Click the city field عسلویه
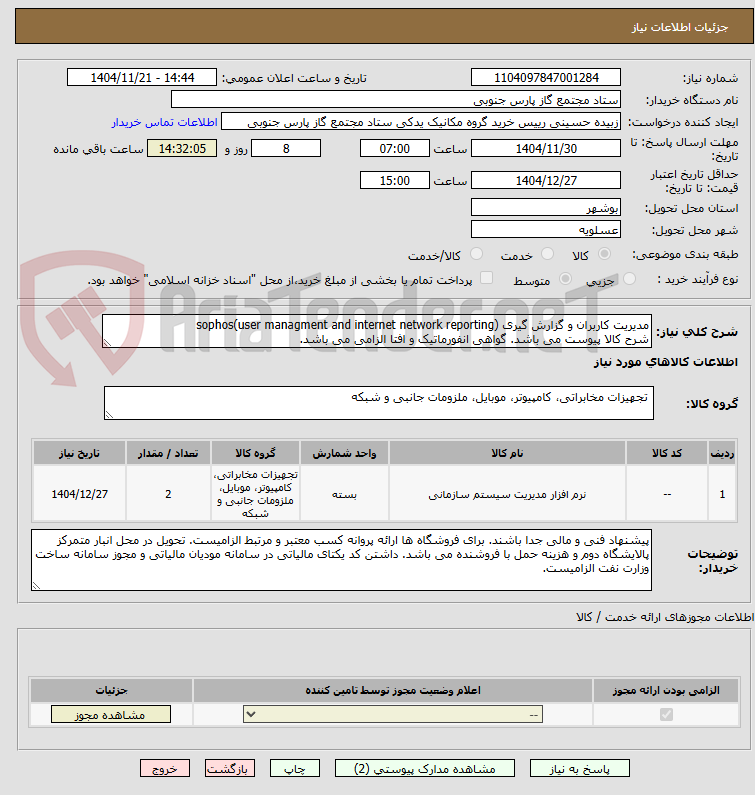 tap(546, 229)
